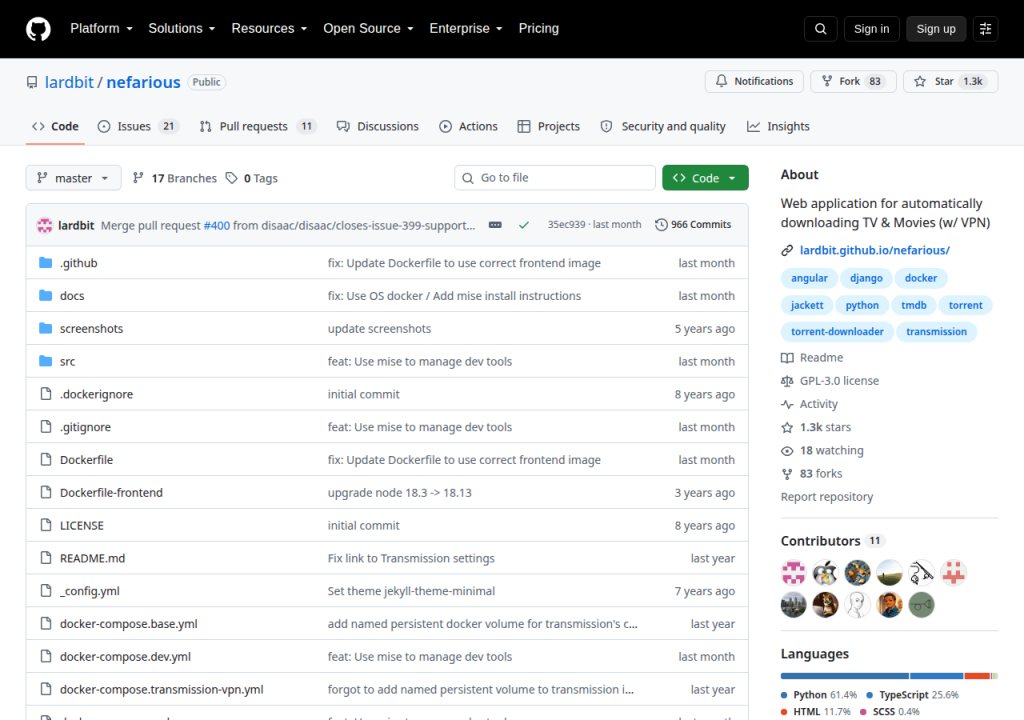
Task: Click the link chain icon beside website URL
Action: pyautogui.click(x=787, y=250)
